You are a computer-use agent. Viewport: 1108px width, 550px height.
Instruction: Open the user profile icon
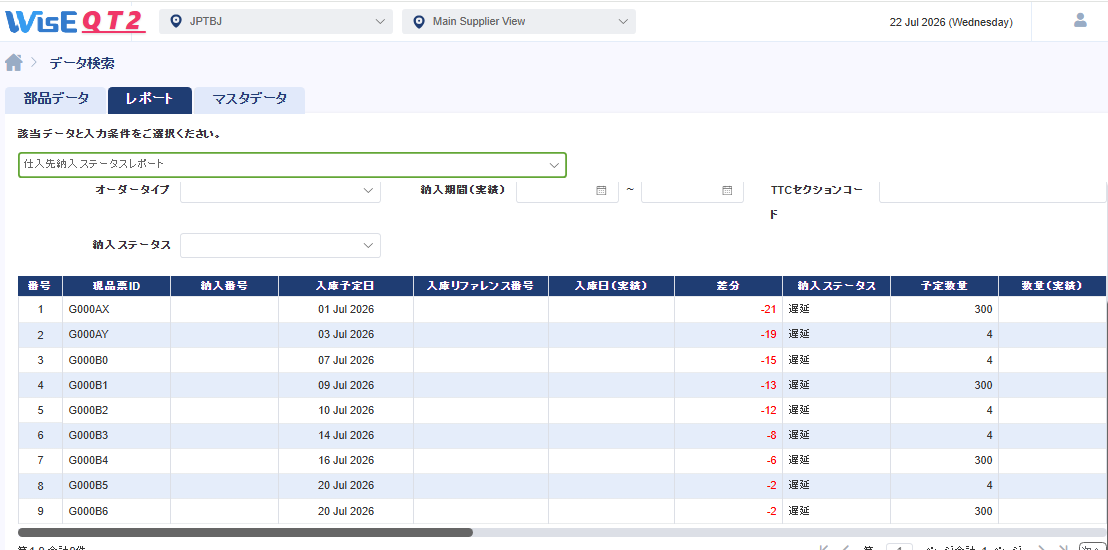1080,21
